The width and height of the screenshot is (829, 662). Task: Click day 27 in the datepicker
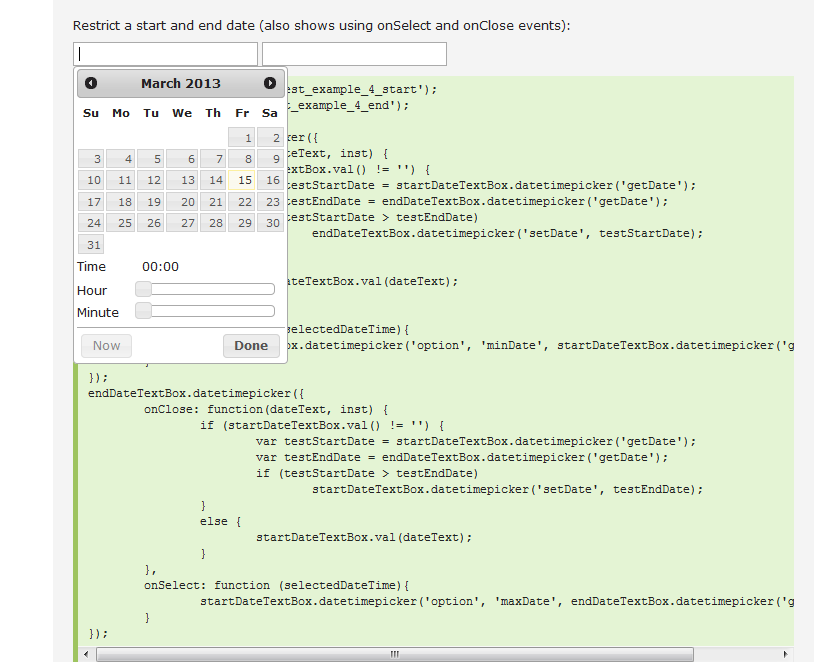tap(182, 223)
